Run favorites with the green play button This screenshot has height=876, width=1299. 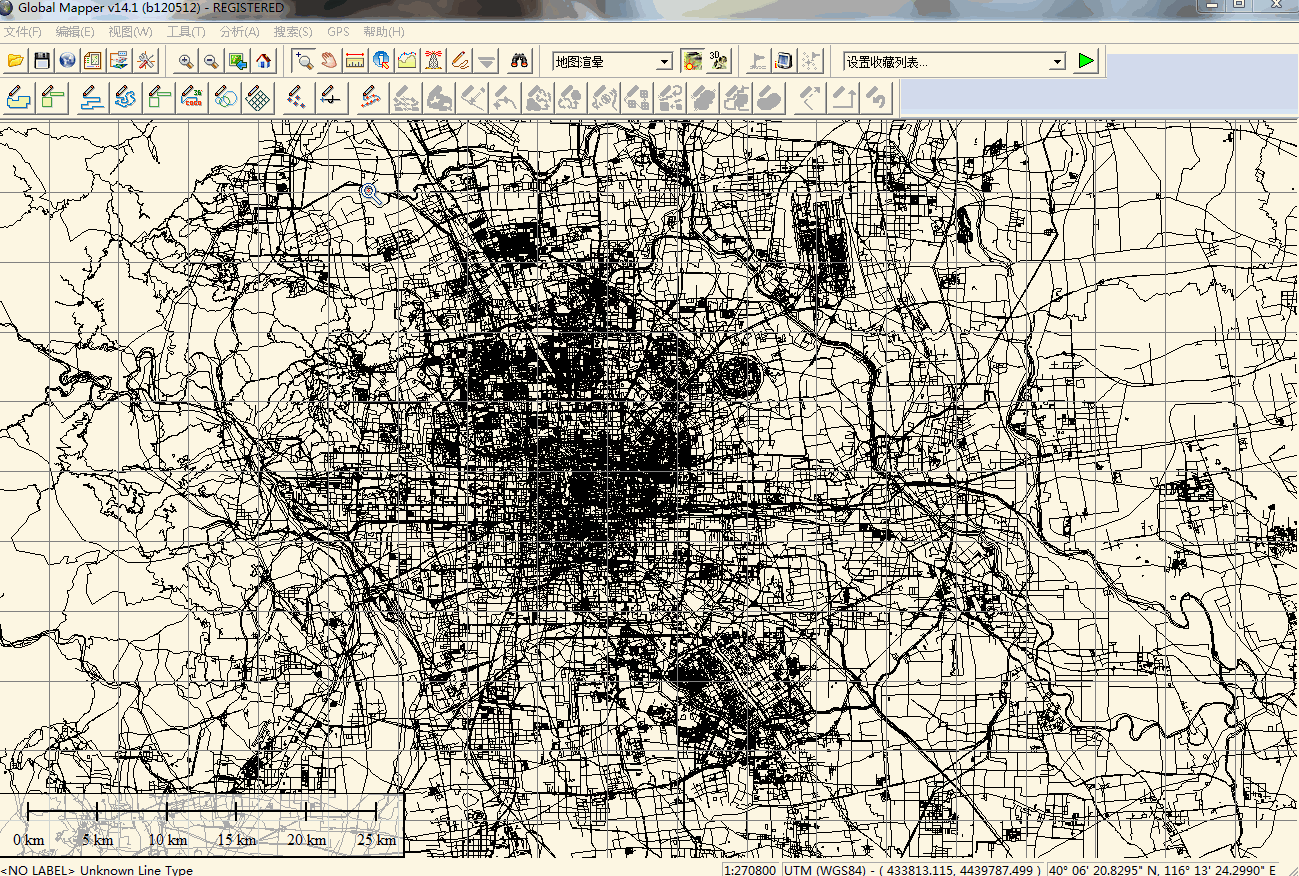[x=1086, y=61]
